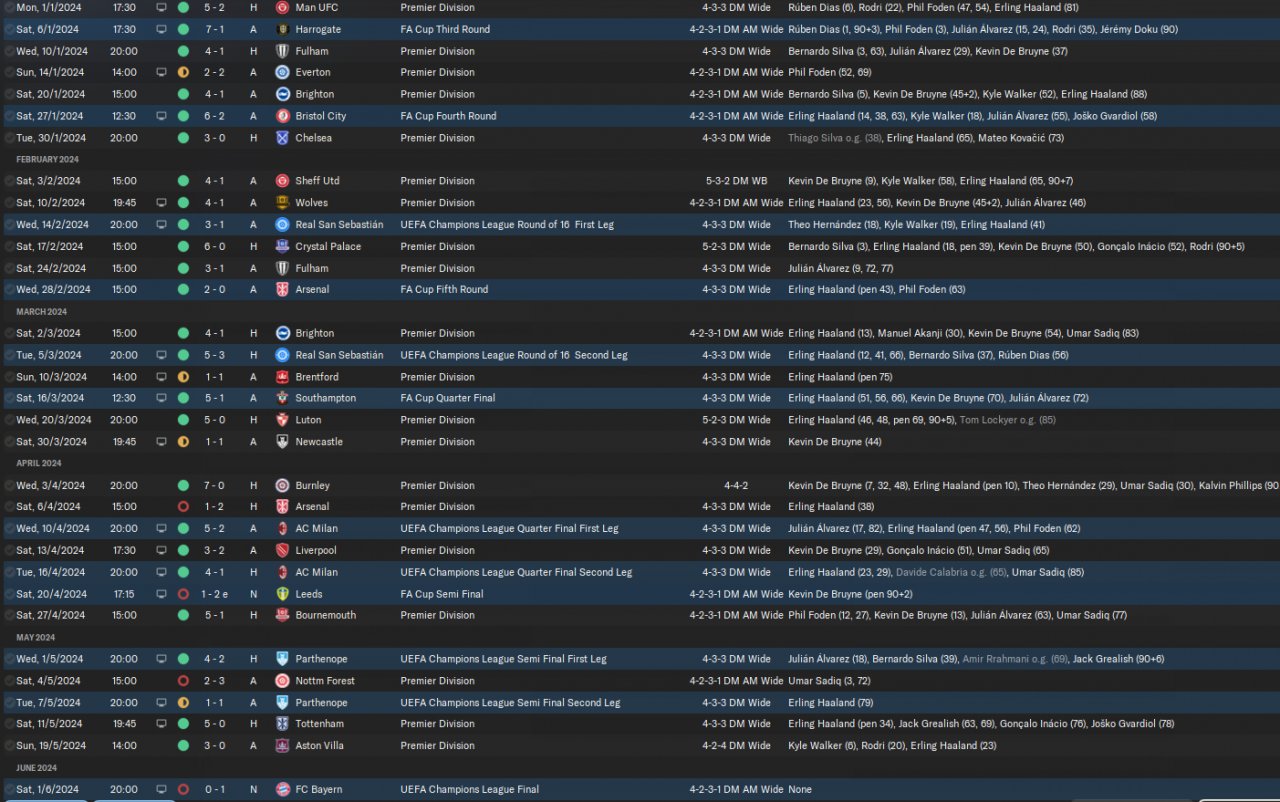This screenshot has width=1280, height=802.
Task: Click the 0 - 1 result against FC Bayern
Action: pyautogui.click(x=214, y=789)
